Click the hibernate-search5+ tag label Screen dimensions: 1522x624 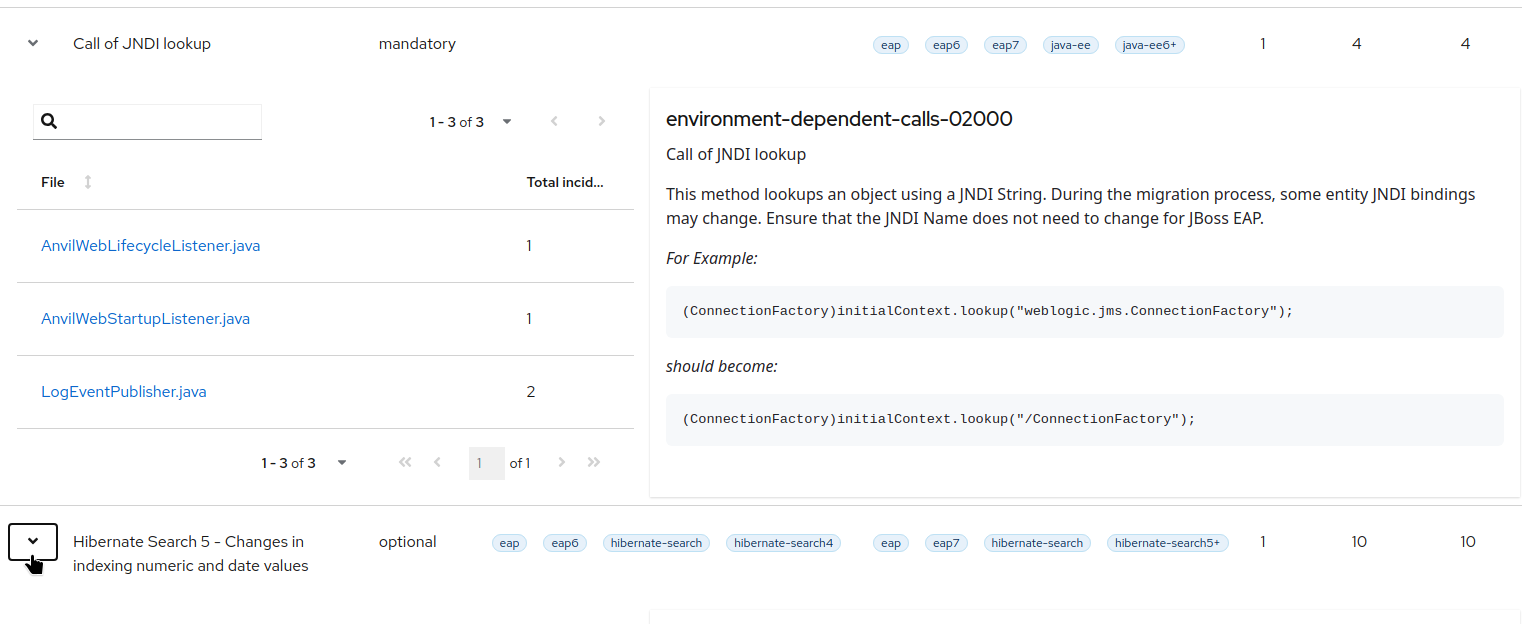point(1167,543)
